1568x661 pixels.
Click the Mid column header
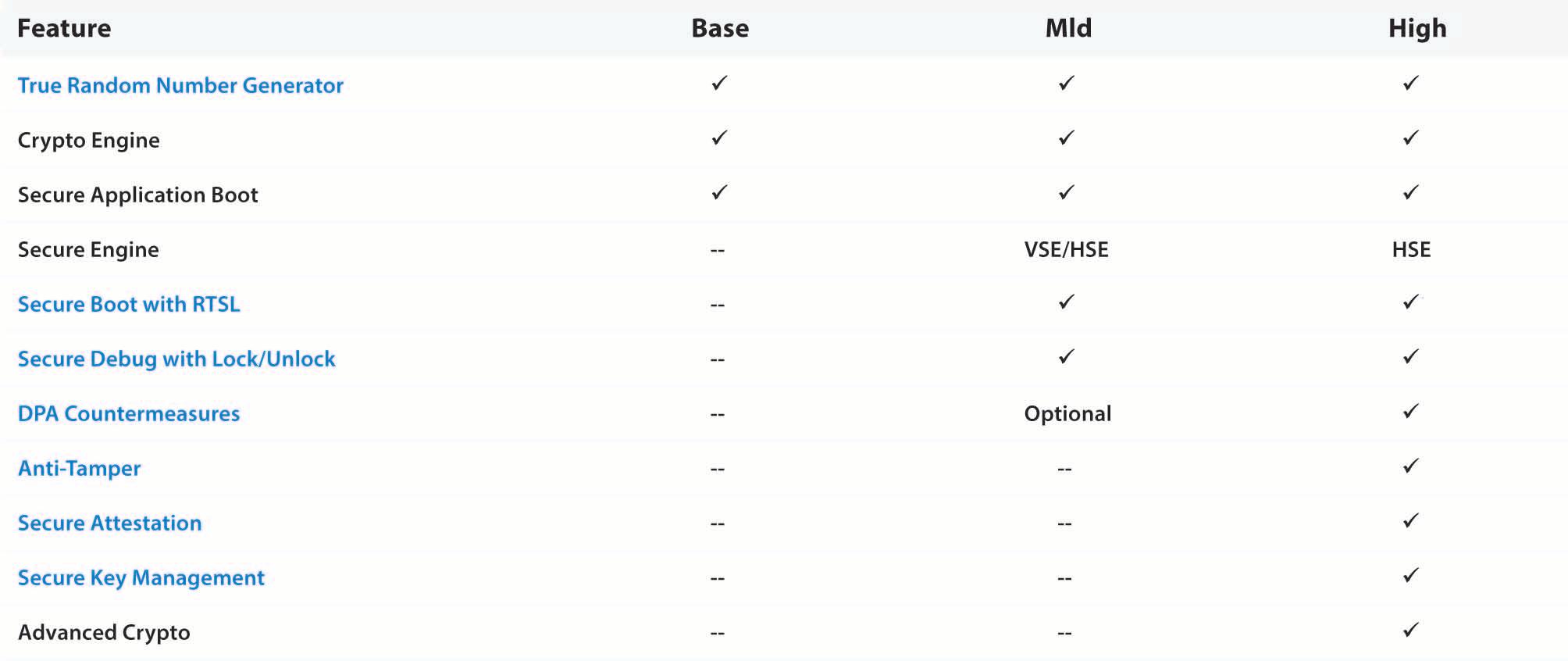(x=1068, y=28)
